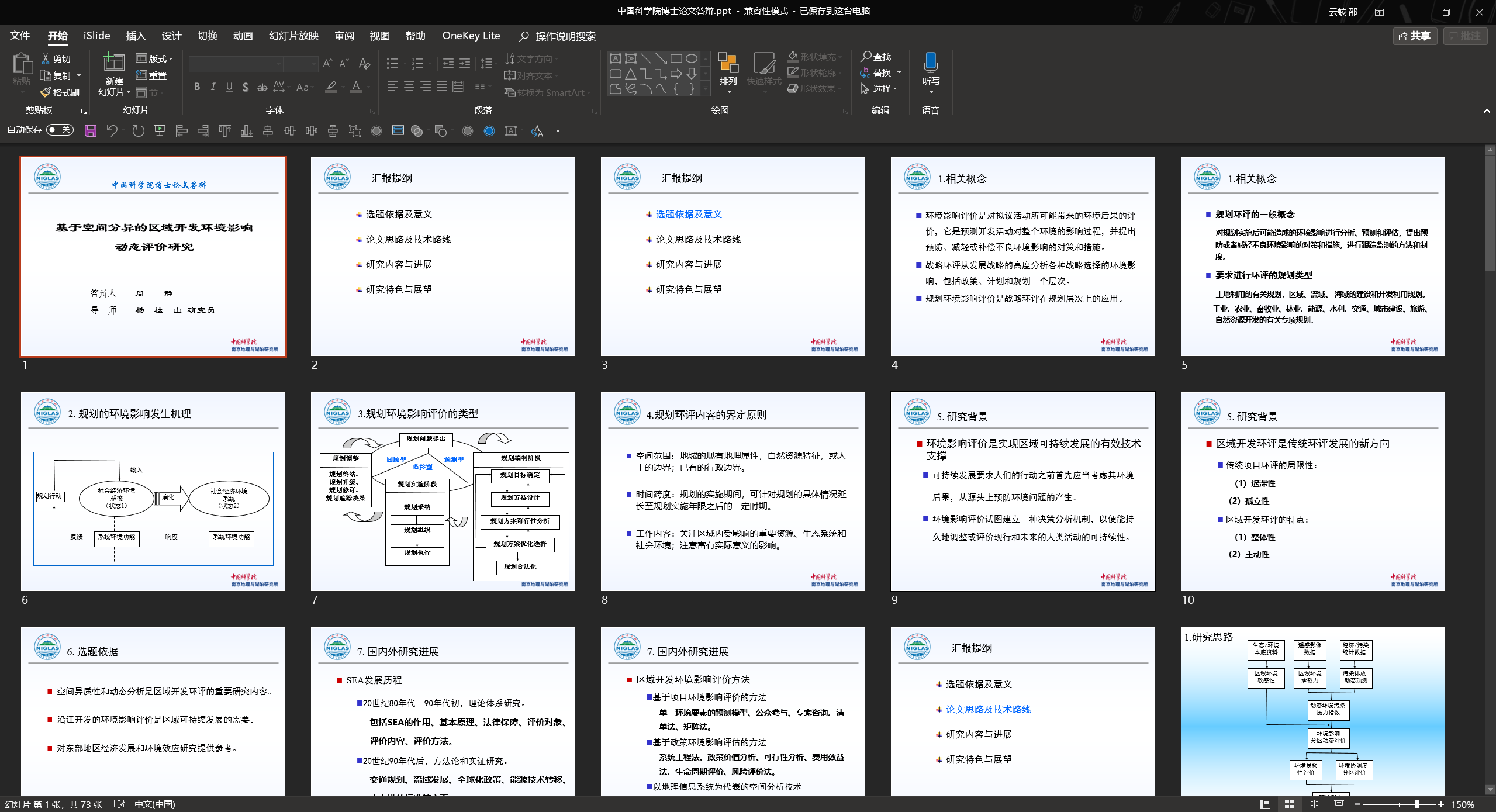Click the New Slide icon
Screen dimensions: 1496x812
click(114, 63)
